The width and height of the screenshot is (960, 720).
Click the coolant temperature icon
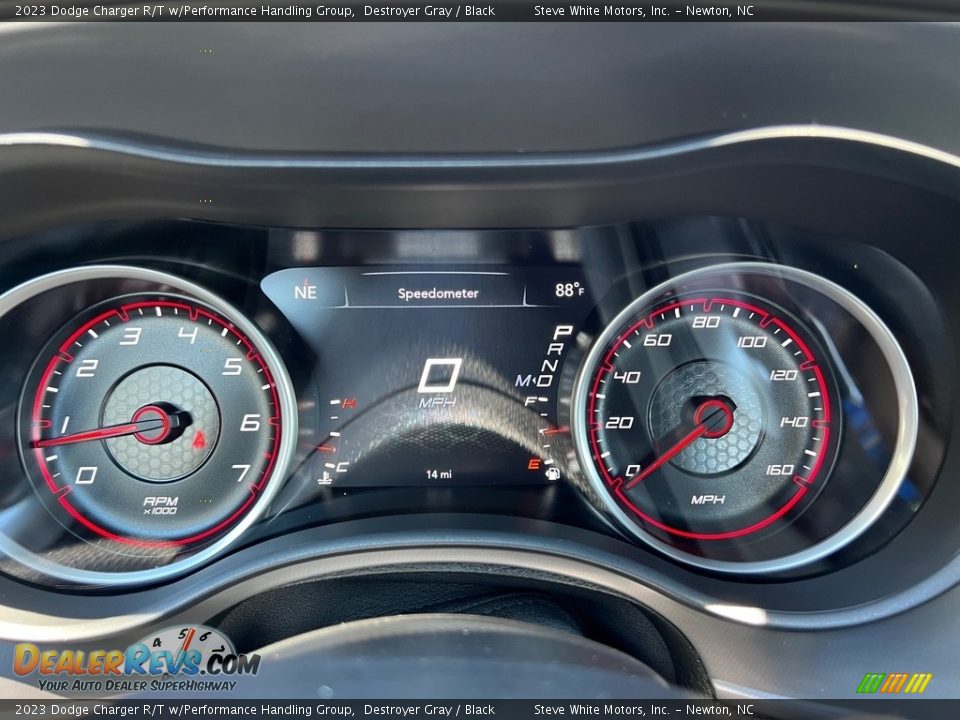point(325,477)
